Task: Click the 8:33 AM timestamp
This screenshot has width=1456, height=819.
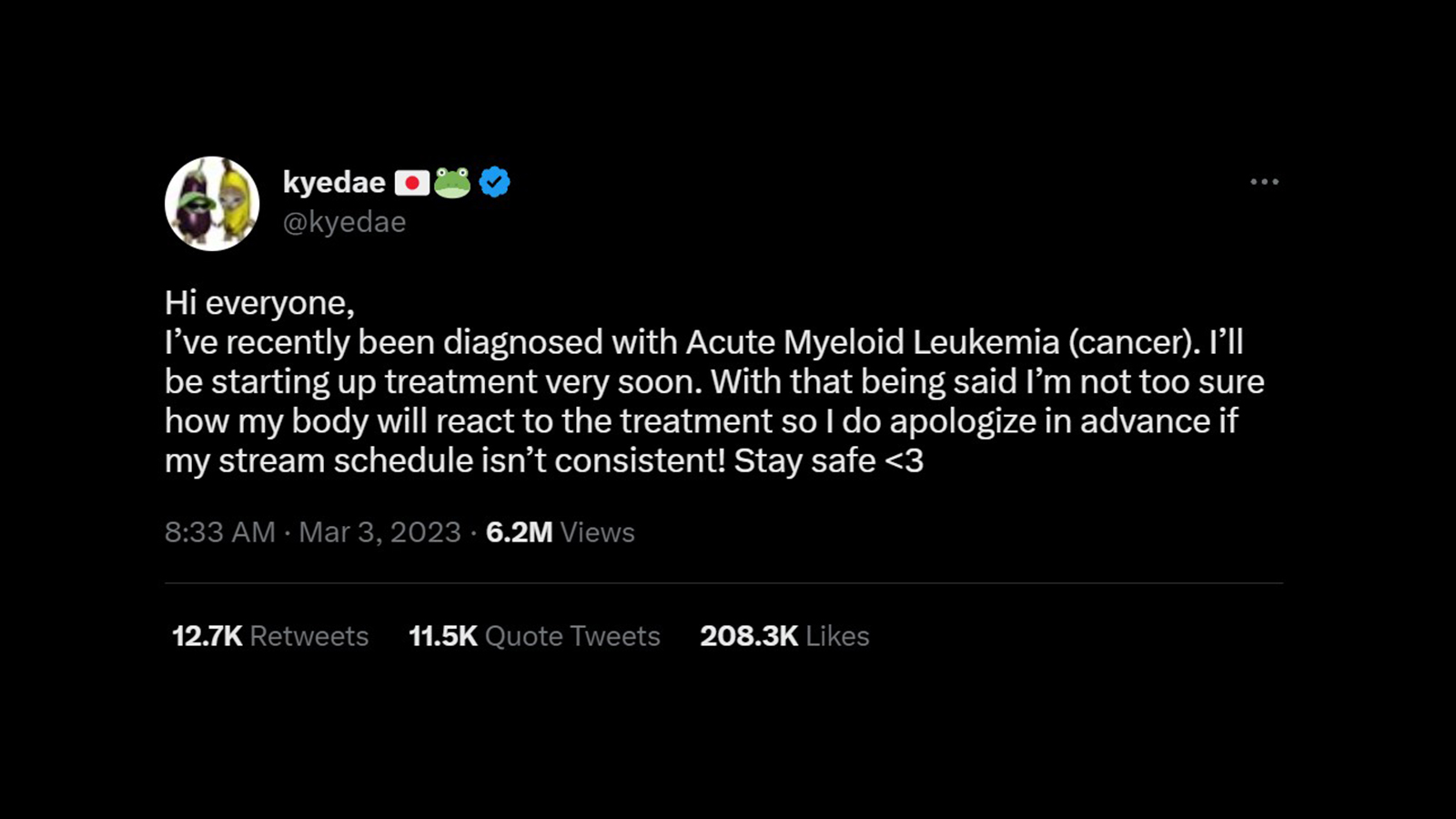Action: 219,532
